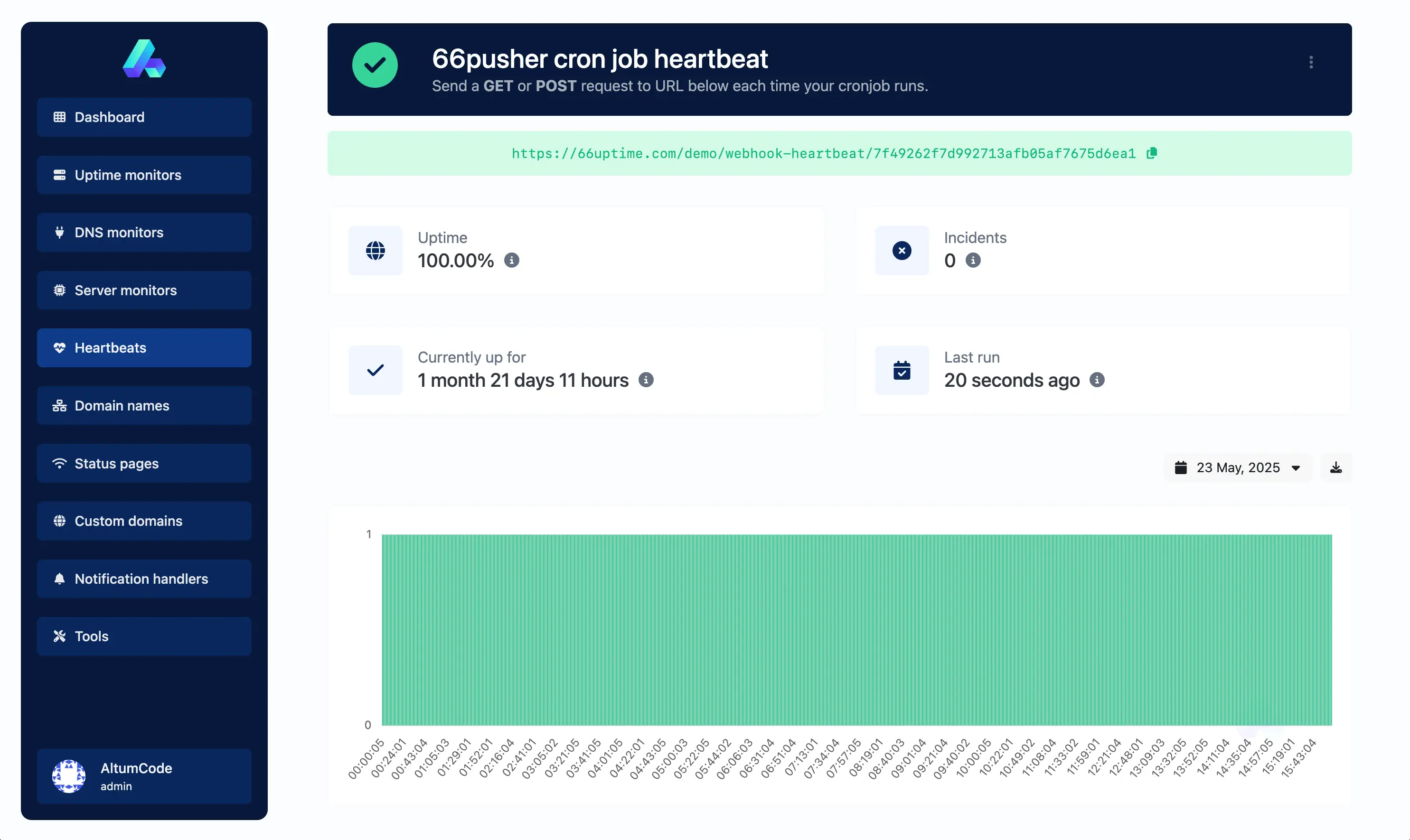Open the webhook heartbeat URL link
The height and width of the screenshot is (840, 1410).
click(822, 153)
